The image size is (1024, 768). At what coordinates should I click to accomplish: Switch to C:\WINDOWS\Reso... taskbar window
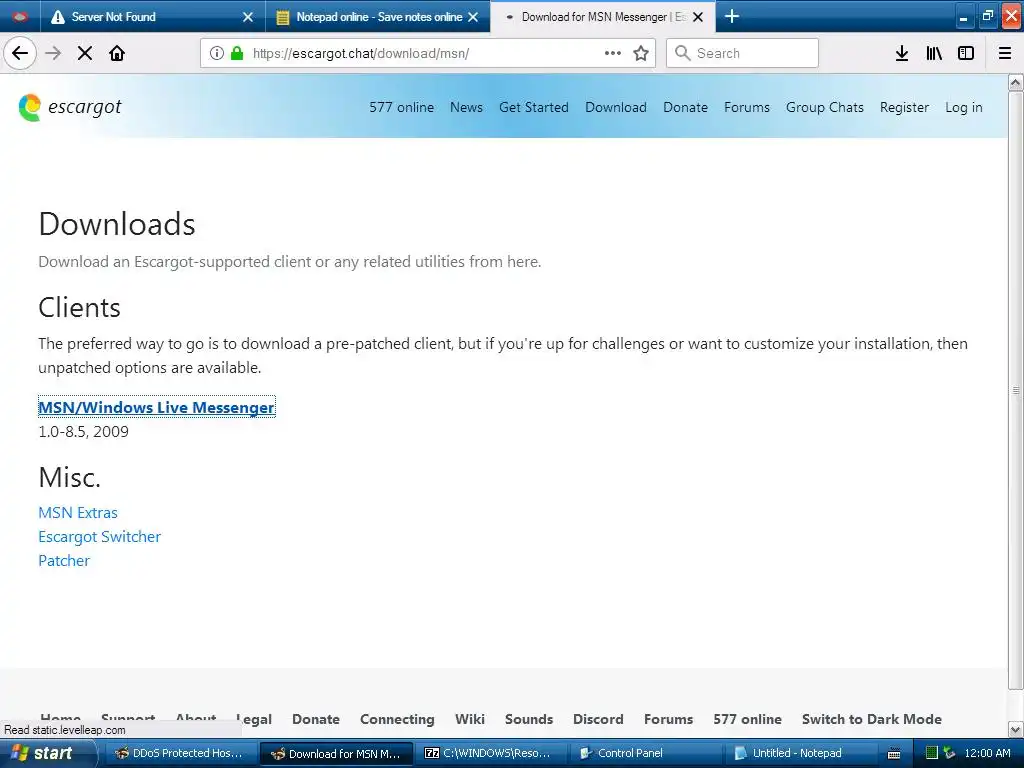click(x=491, y=753)
